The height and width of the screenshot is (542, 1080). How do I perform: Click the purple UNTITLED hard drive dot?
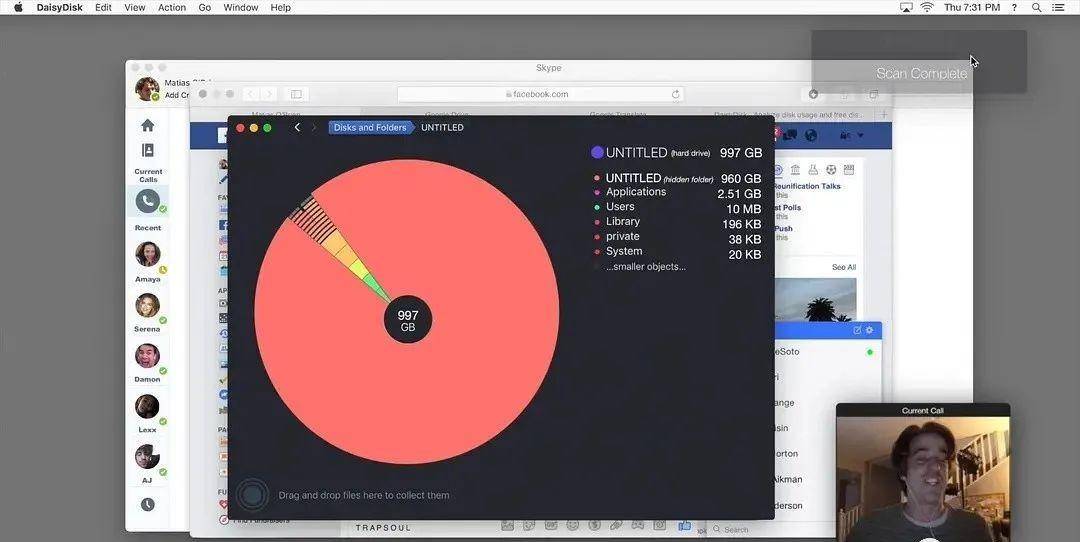click(597, 153)
